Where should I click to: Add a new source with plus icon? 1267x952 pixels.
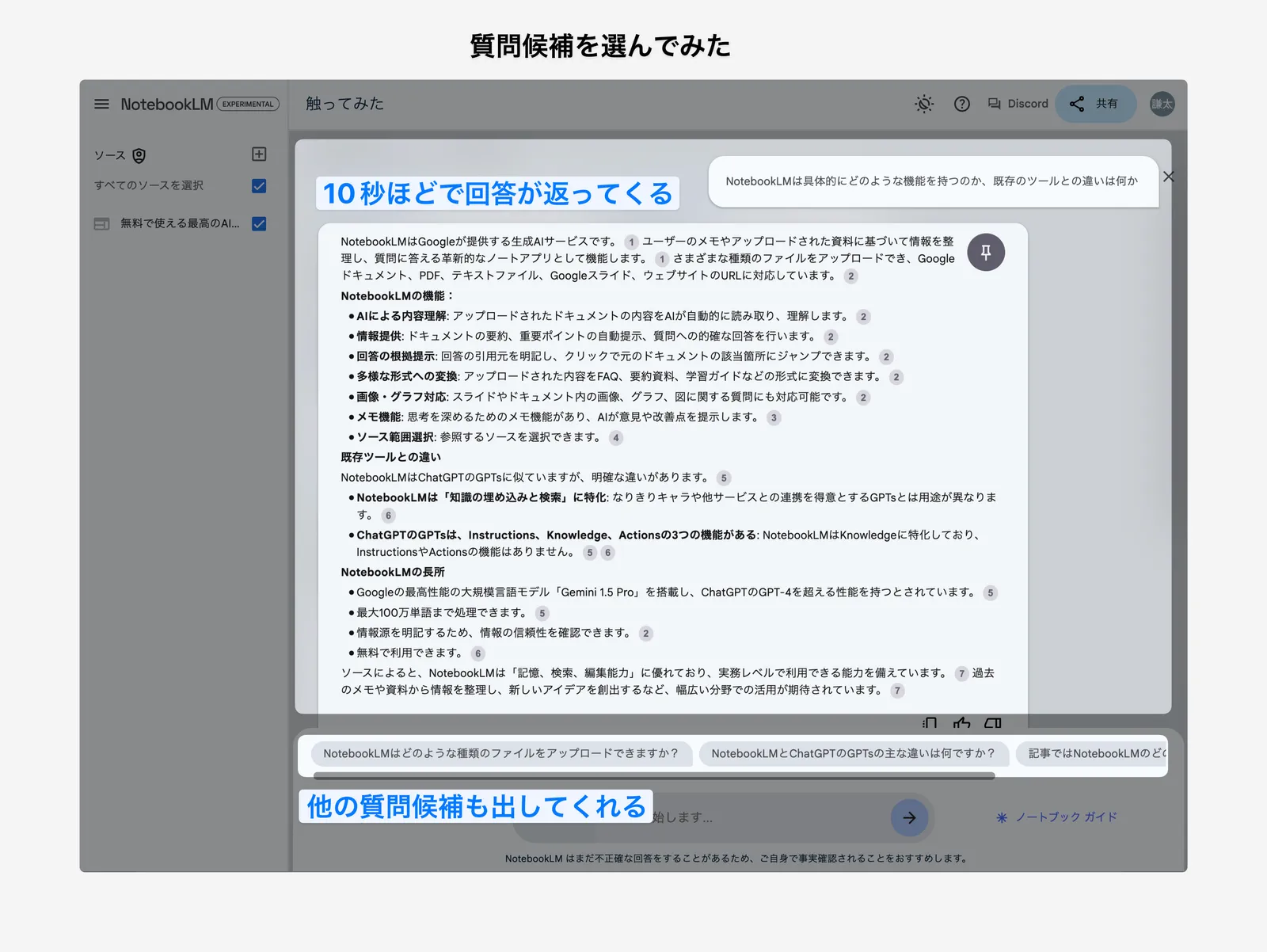click(259, 154)
